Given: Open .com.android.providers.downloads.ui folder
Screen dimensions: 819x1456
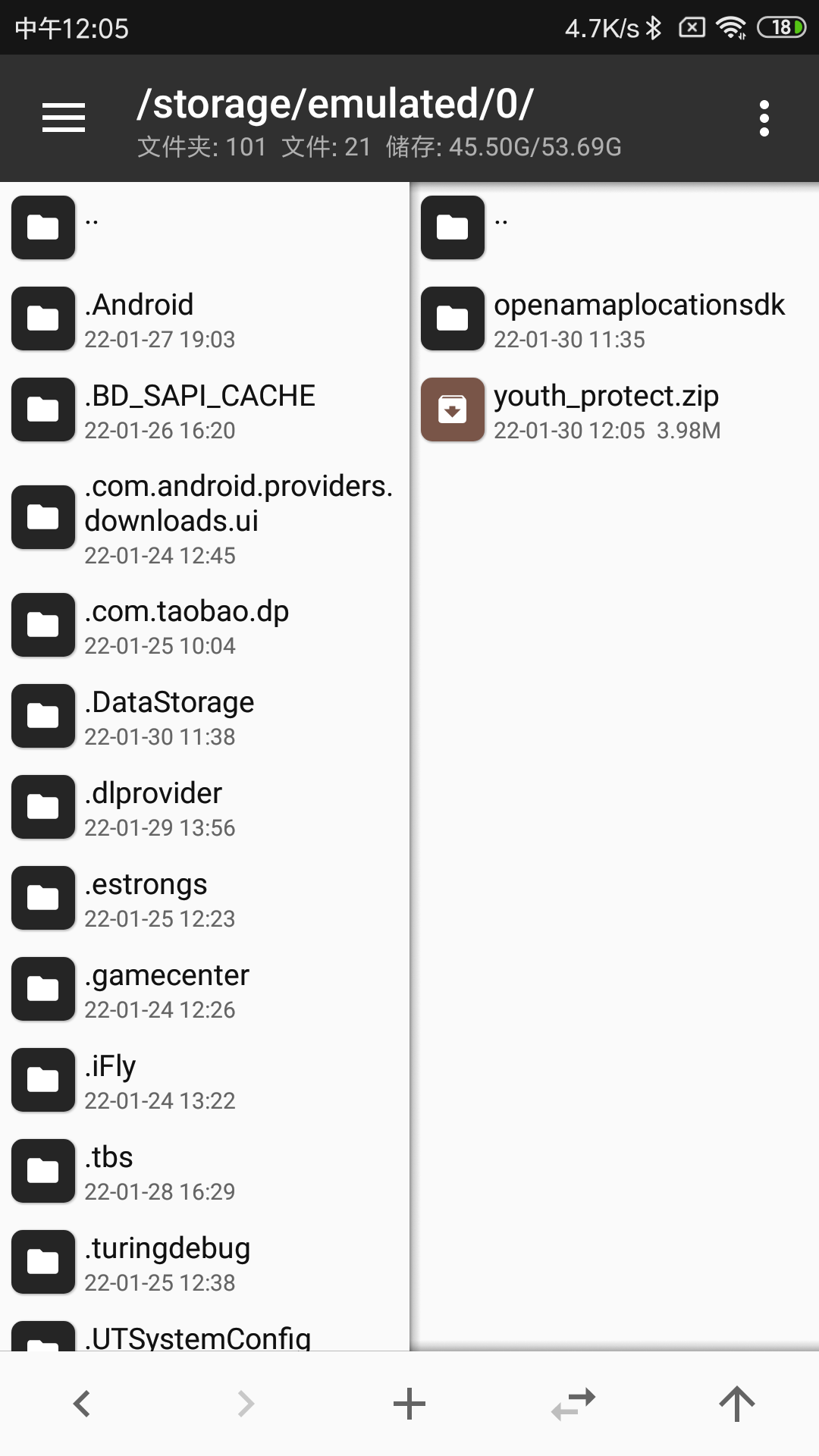Looking at the screenshot, I should point(205,518).
